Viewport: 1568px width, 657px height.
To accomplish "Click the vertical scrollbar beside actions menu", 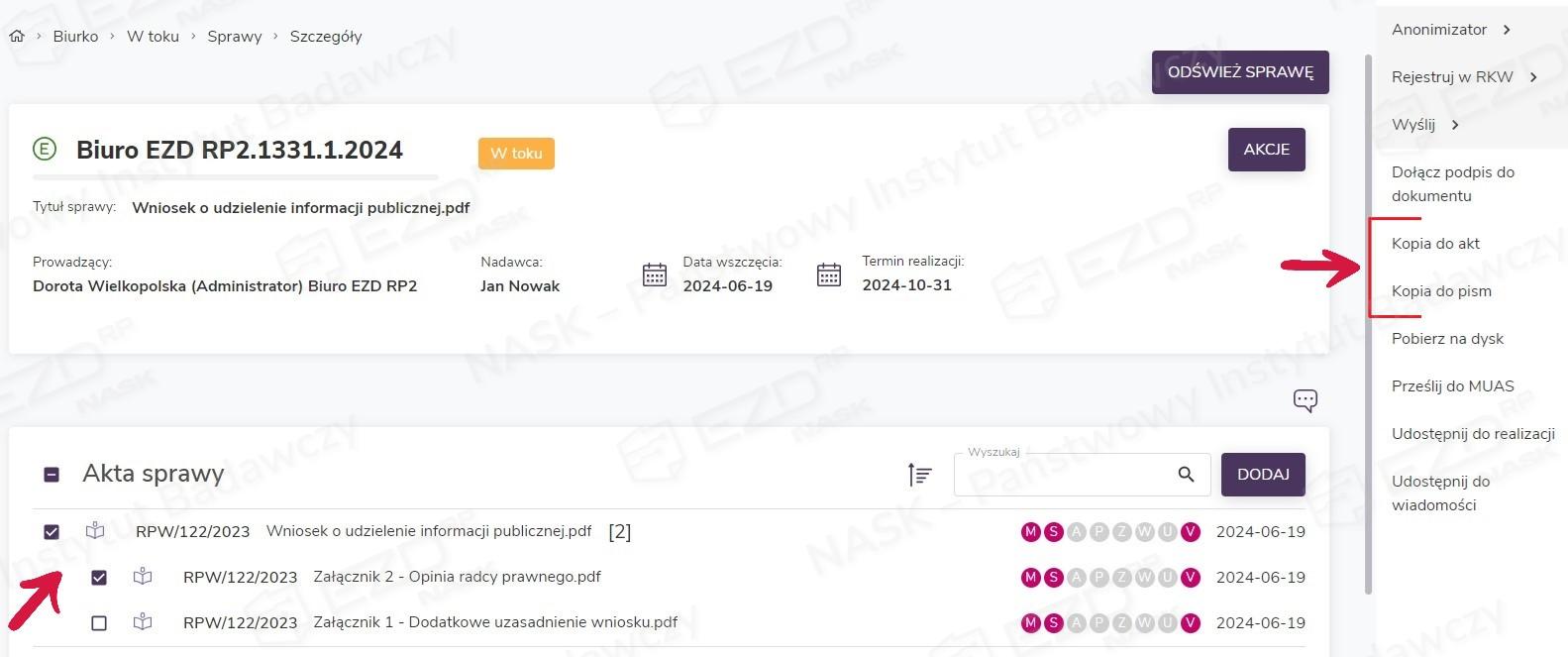I will (x=1367, y=327).
